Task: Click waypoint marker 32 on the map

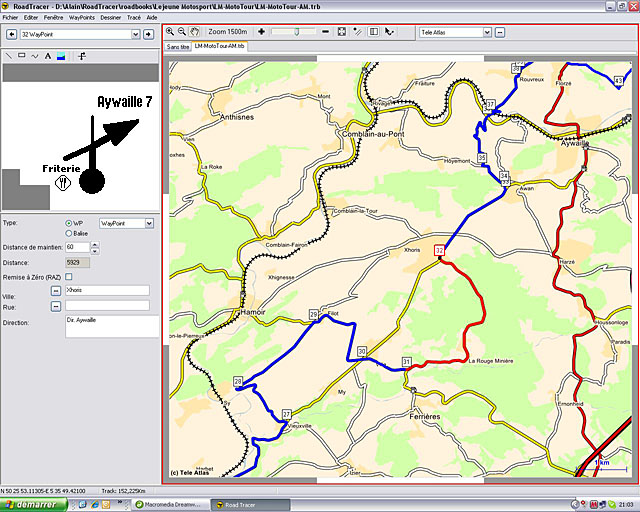Action: [x=439, y=250]
